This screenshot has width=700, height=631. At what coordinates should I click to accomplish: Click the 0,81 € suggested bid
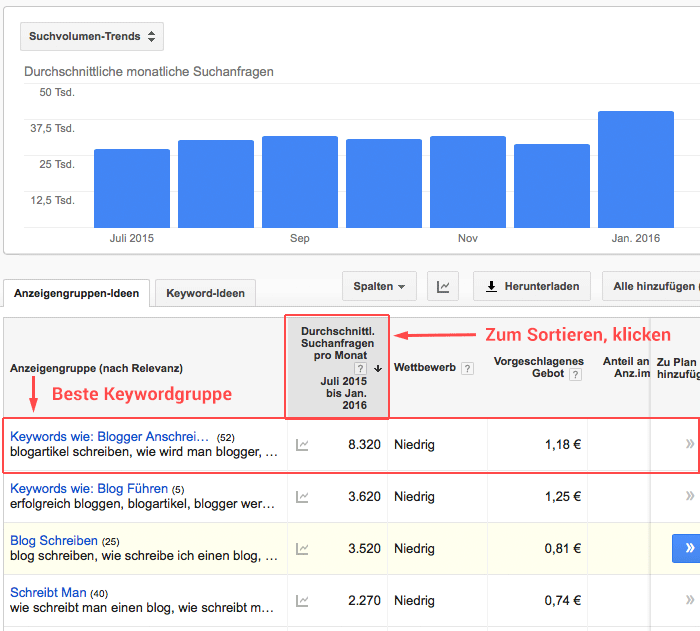[x=563, y=549]
